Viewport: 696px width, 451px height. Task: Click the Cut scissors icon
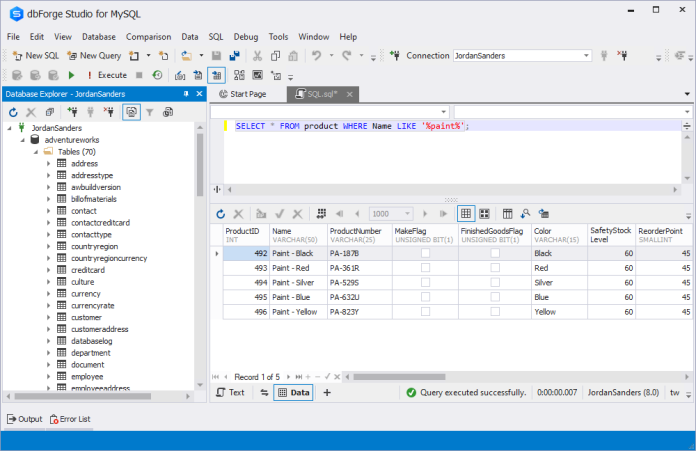pos(259,56)
